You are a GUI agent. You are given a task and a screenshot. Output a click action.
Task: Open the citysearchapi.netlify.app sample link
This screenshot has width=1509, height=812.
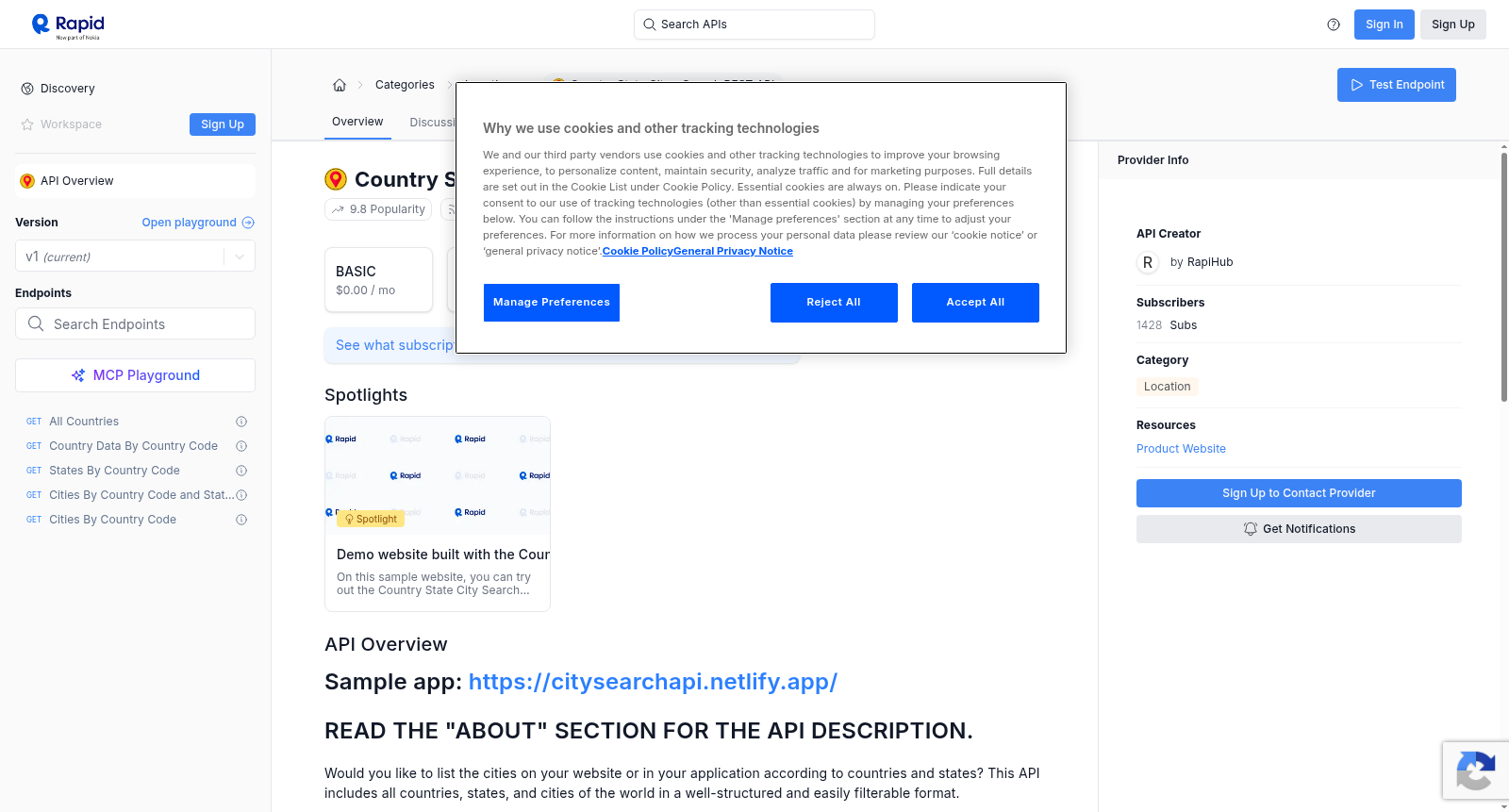tap(653, 682)
